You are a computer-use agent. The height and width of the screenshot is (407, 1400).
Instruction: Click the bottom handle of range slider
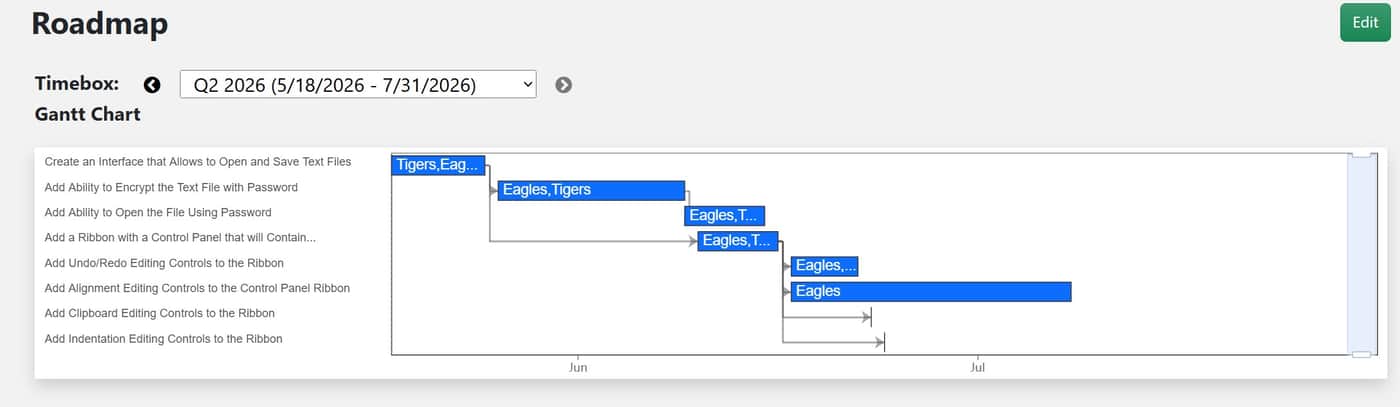coord(1361,354)
